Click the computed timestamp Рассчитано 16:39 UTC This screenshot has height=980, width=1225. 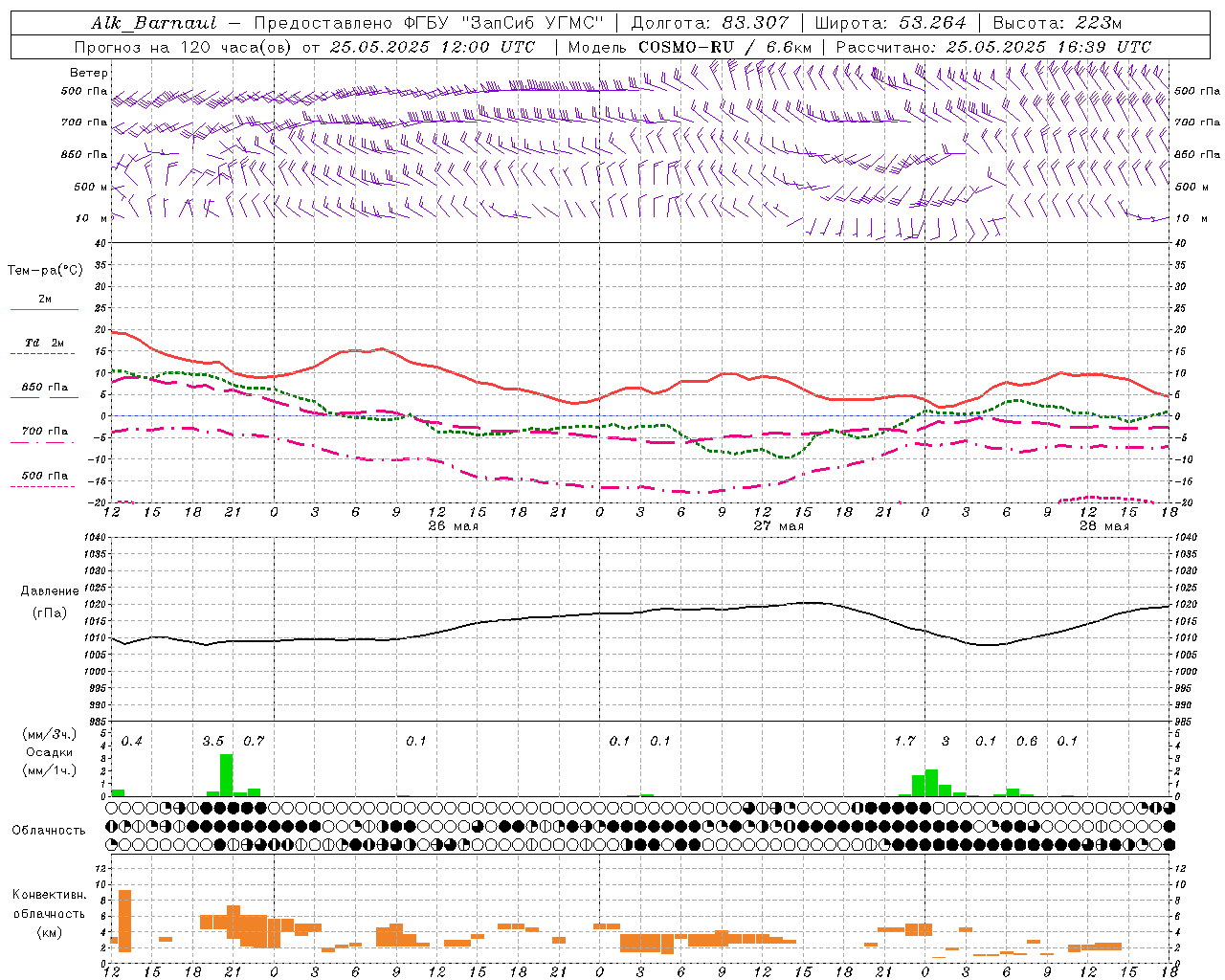[x=993, y=47]
